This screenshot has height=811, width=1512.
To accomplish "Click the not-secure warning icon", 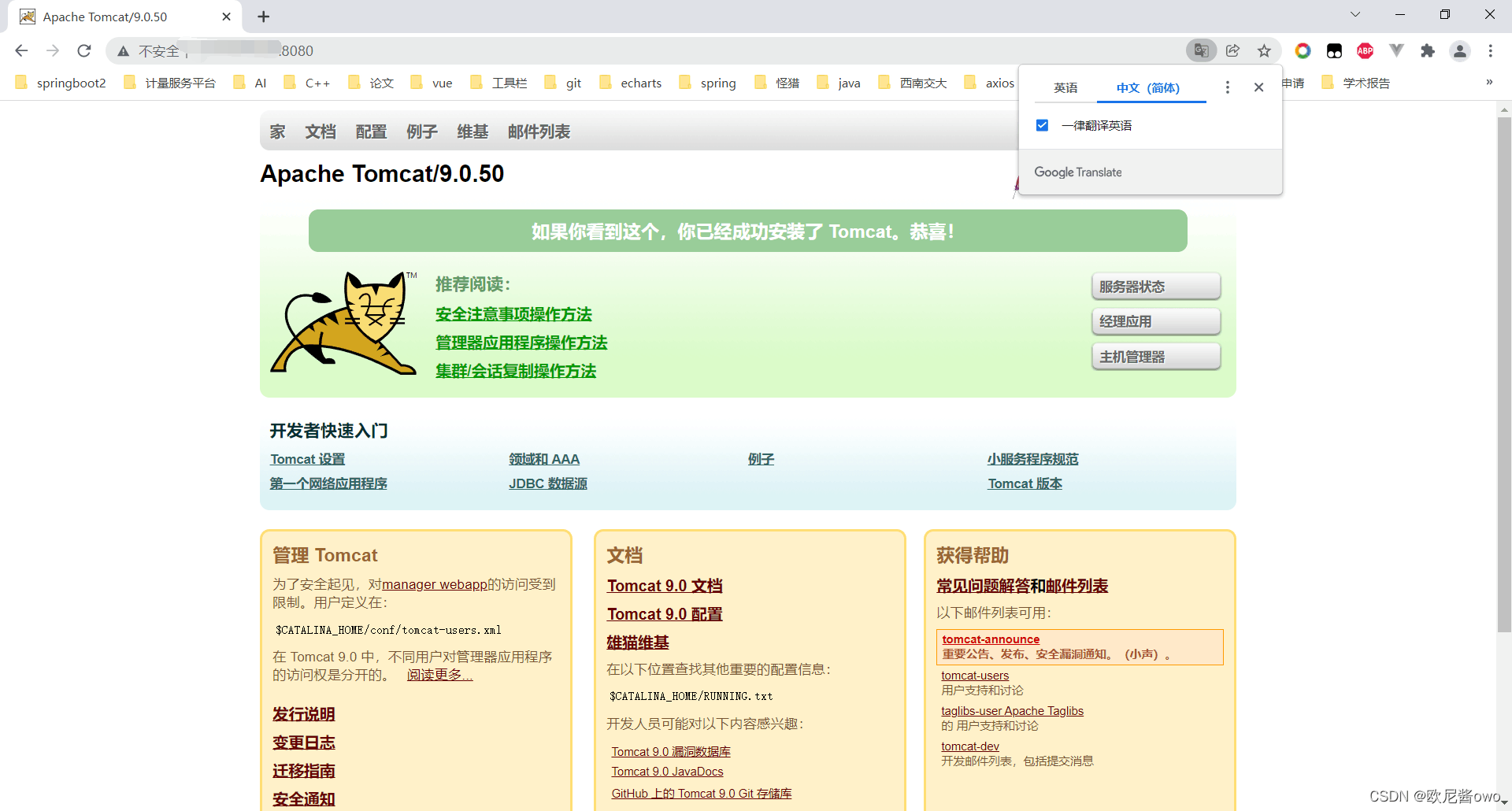I will tap(123, 51).
